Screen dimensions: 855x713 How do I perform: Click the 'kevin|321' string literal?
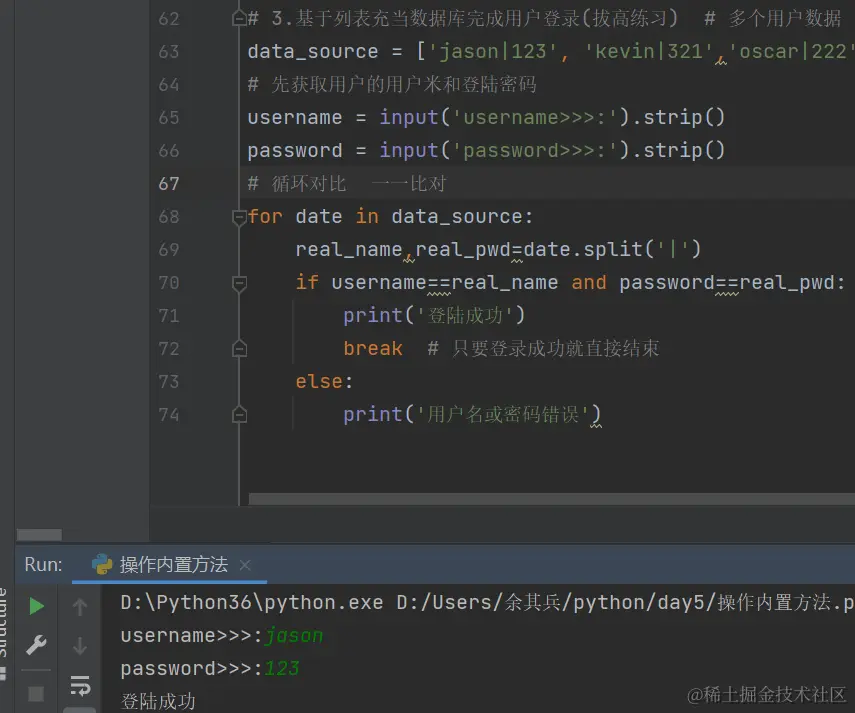pyautogui.click(x=649, y=52)
